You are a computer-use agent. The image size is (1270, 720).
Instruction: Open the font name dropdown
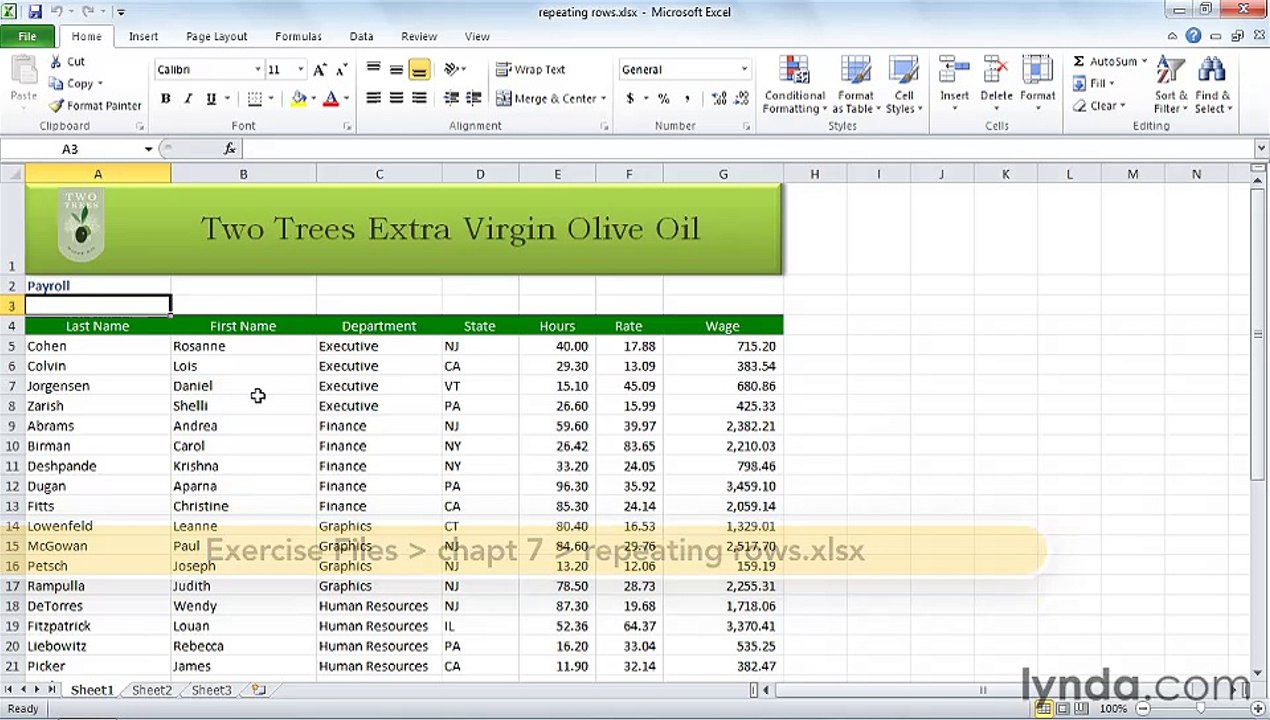[257, 70]
